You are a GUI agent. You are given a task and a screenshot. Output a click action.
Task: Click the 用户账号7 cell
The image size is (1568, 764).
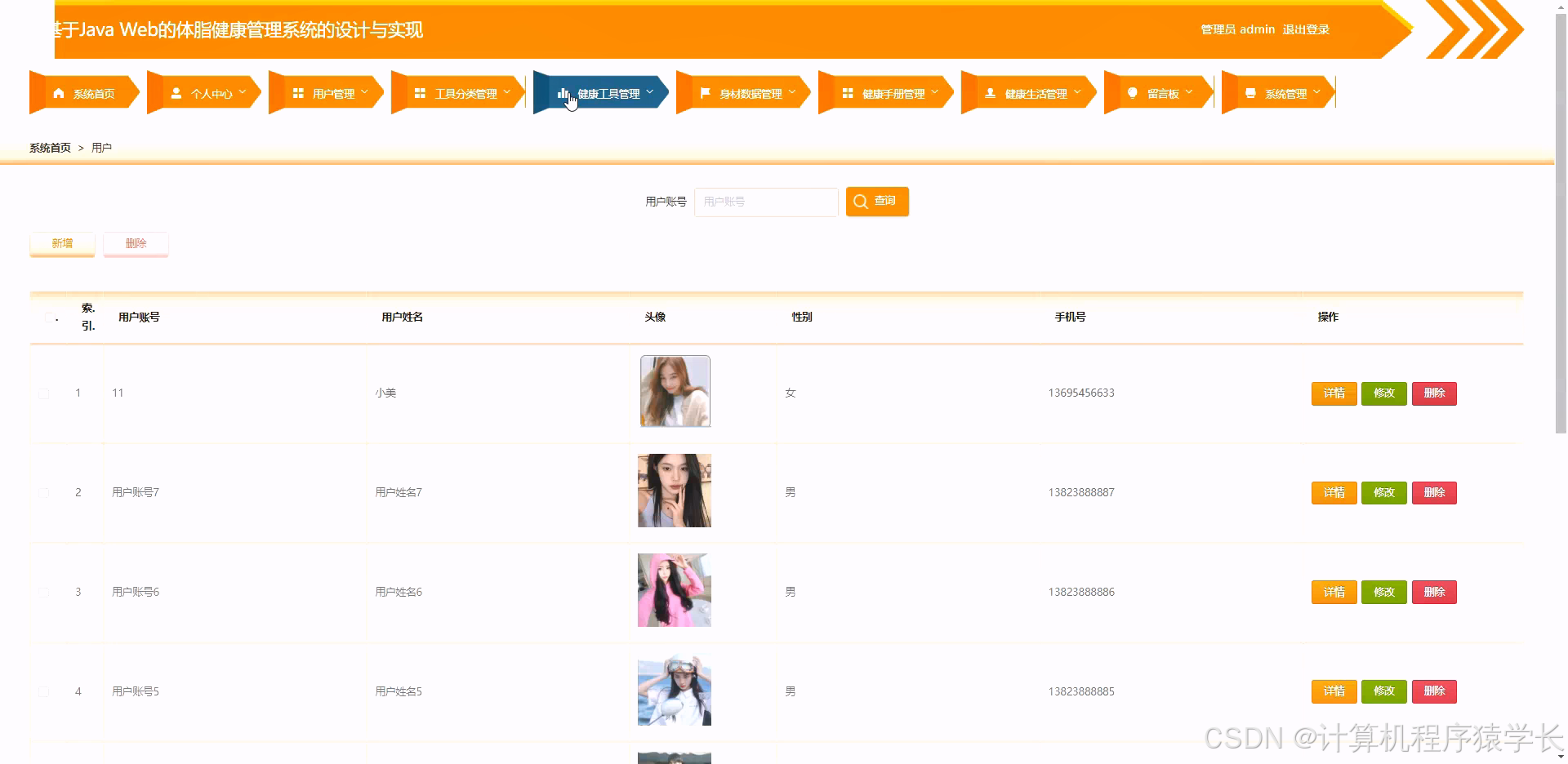(x=136, y=493)
